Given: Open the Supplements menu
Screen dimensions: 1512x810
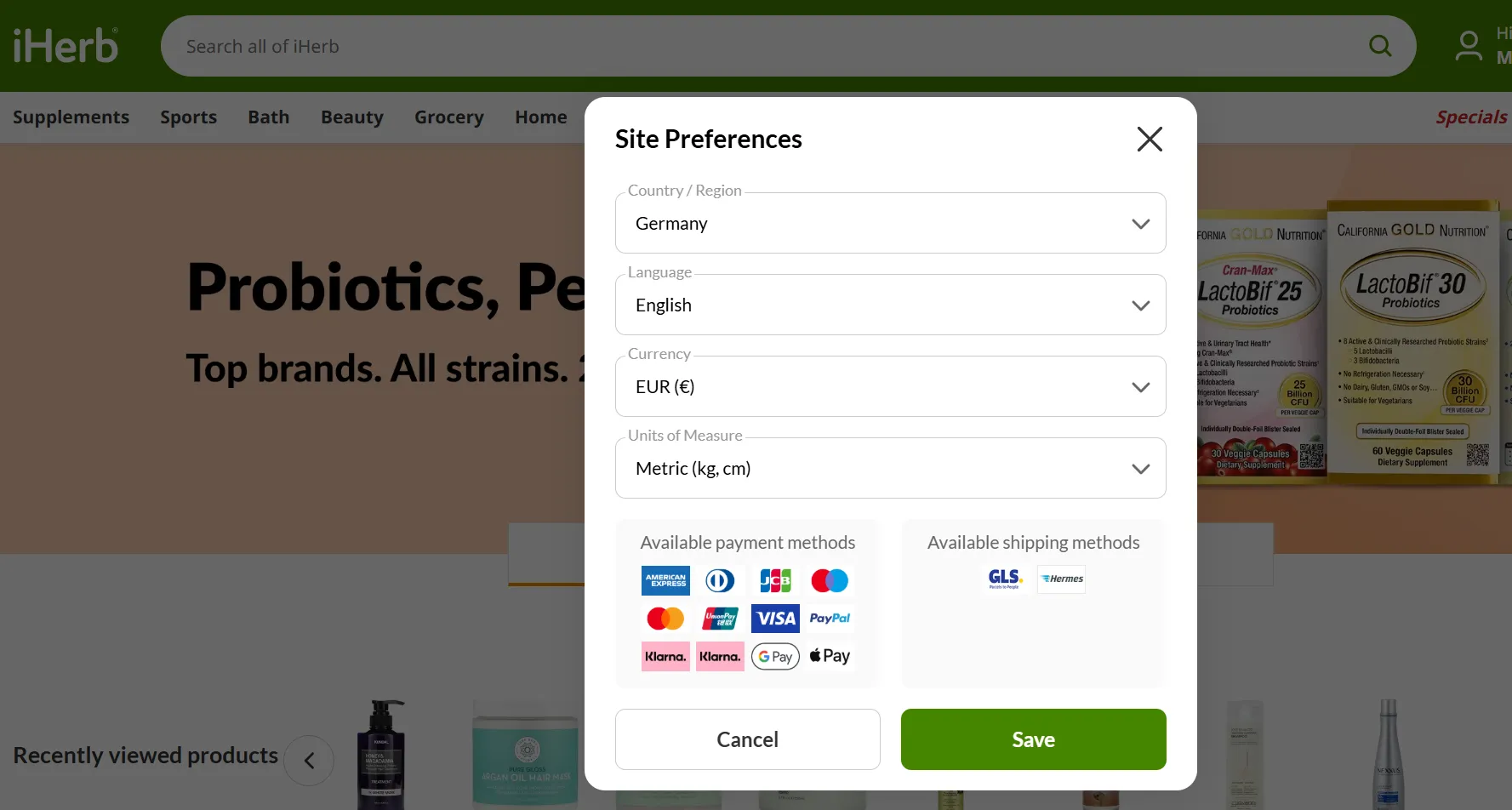Looking at the screenshot, I should point(71,117).
